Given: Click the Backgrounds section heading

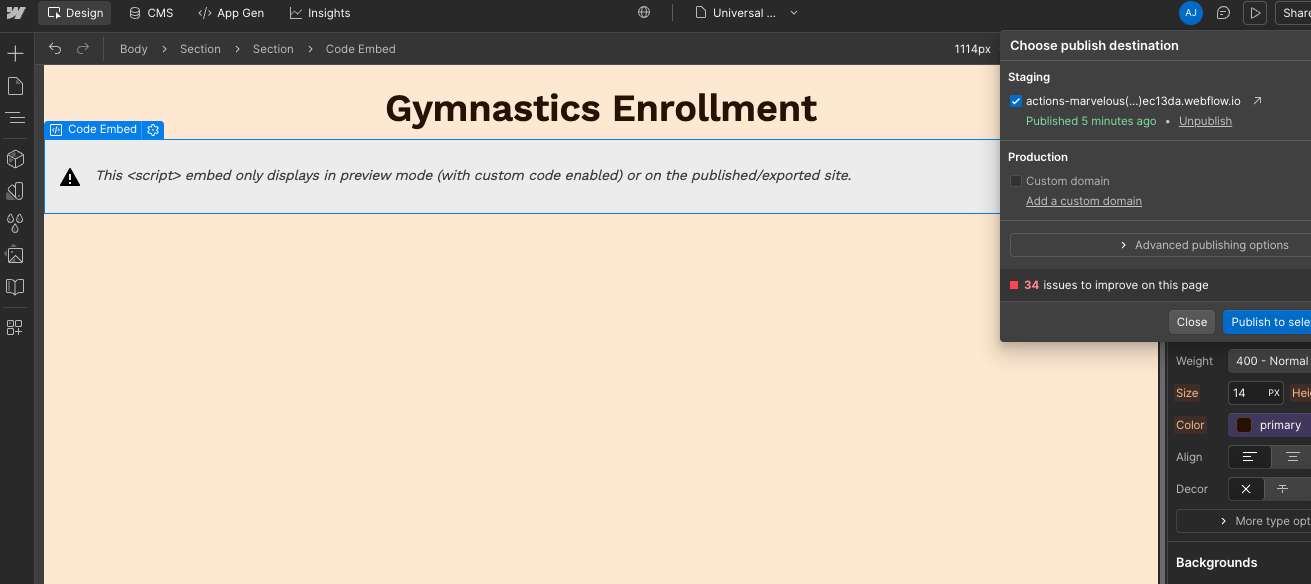Looking at the screenshot, I should [x=1217, y=563].
